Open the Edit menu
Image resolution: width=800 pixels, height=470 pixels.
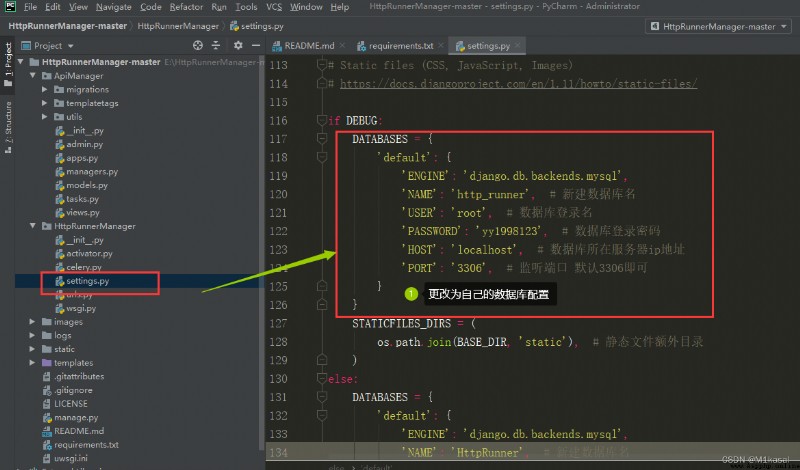53,7
